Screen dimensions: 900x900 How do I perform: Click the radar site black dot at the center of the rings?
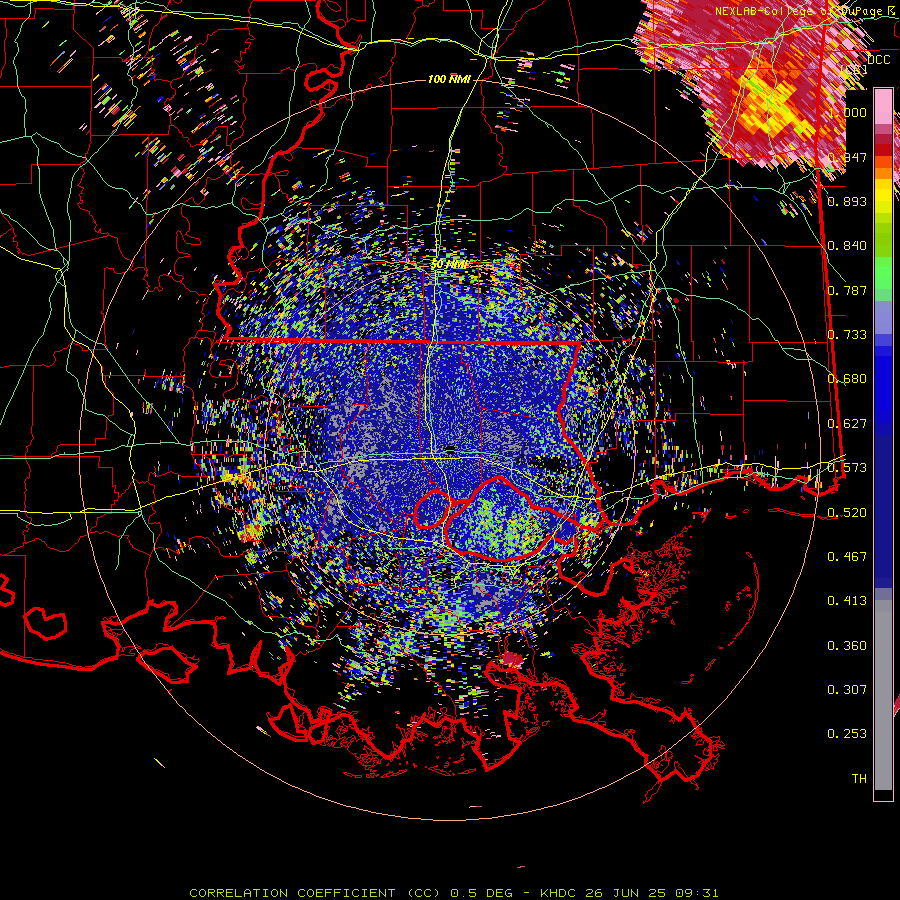click(451, 449)
